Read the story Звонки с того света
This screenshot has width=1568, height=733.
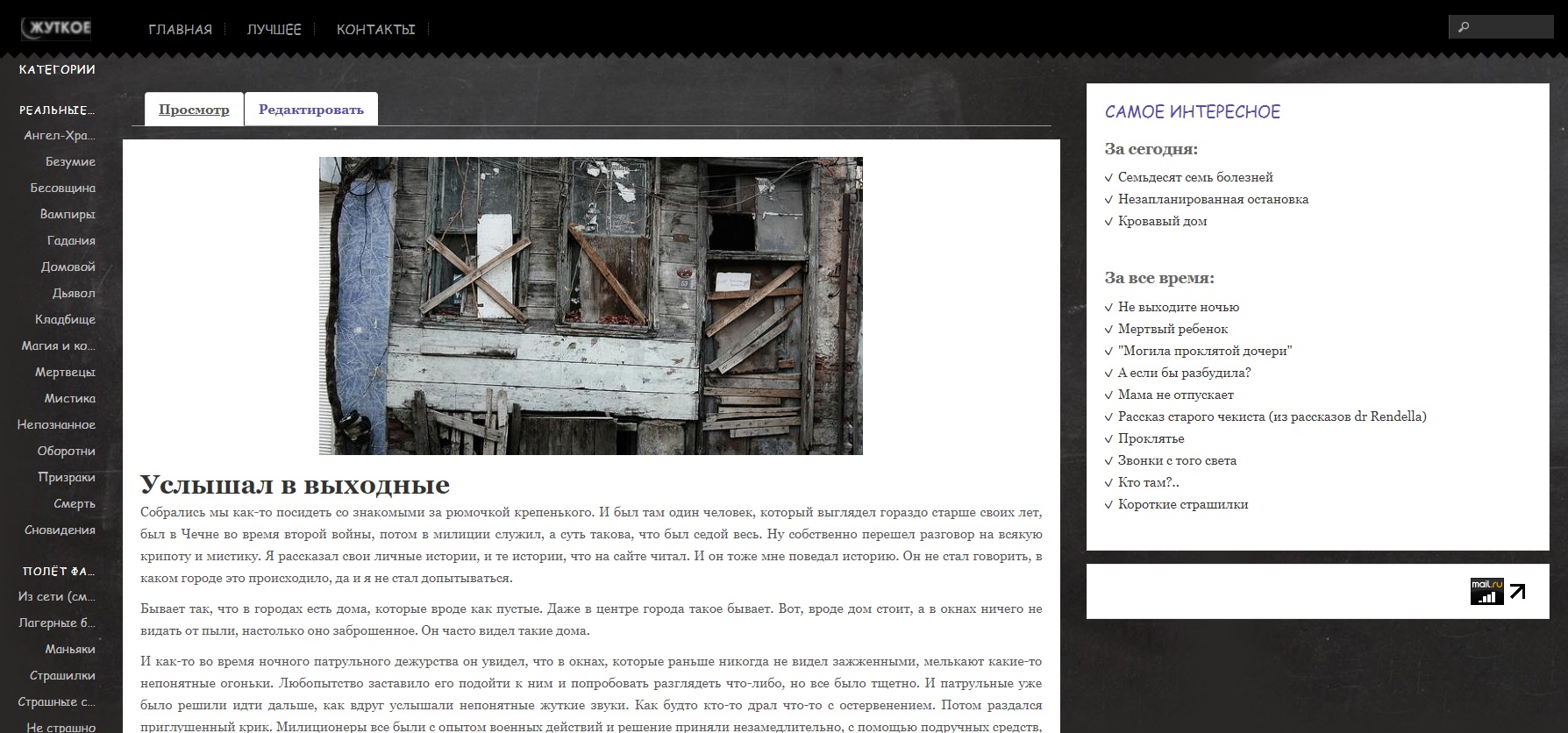[x=1177, y=460]
